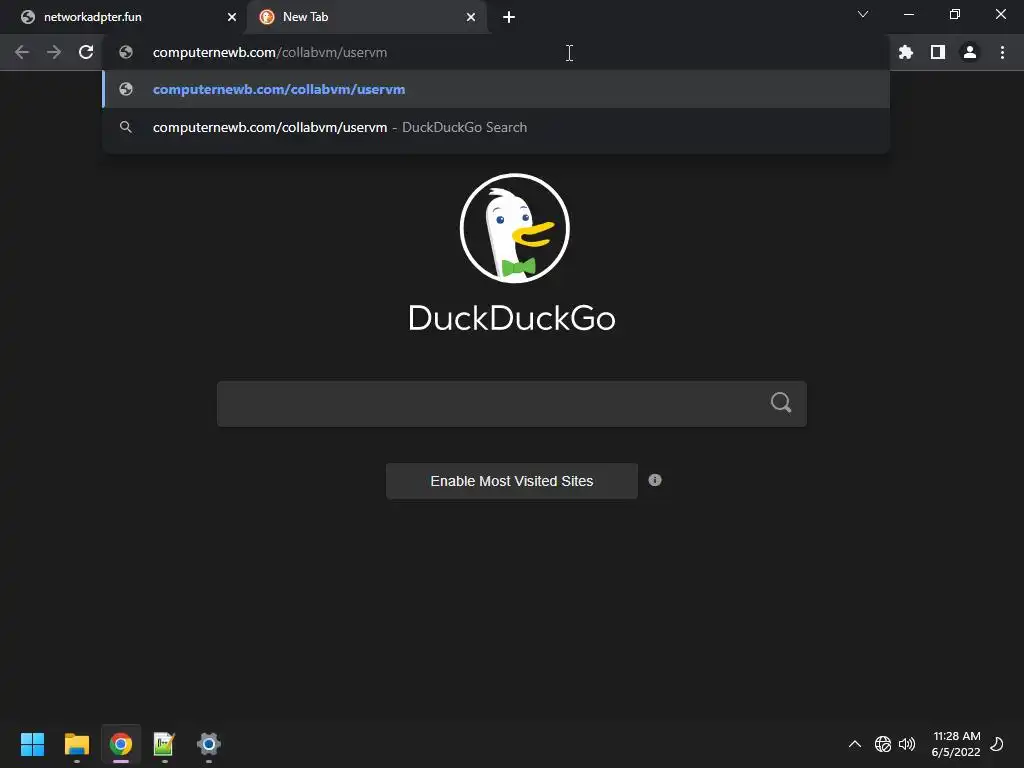This screenshot has height=768, width=1024.
Task: Expand the tab search chevron
Action: coord(863,14)
